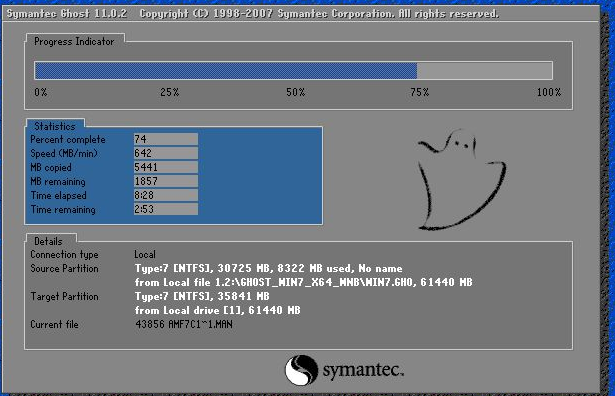
Task: Click the symantec. wordmark text
Action: coord(363,370)
